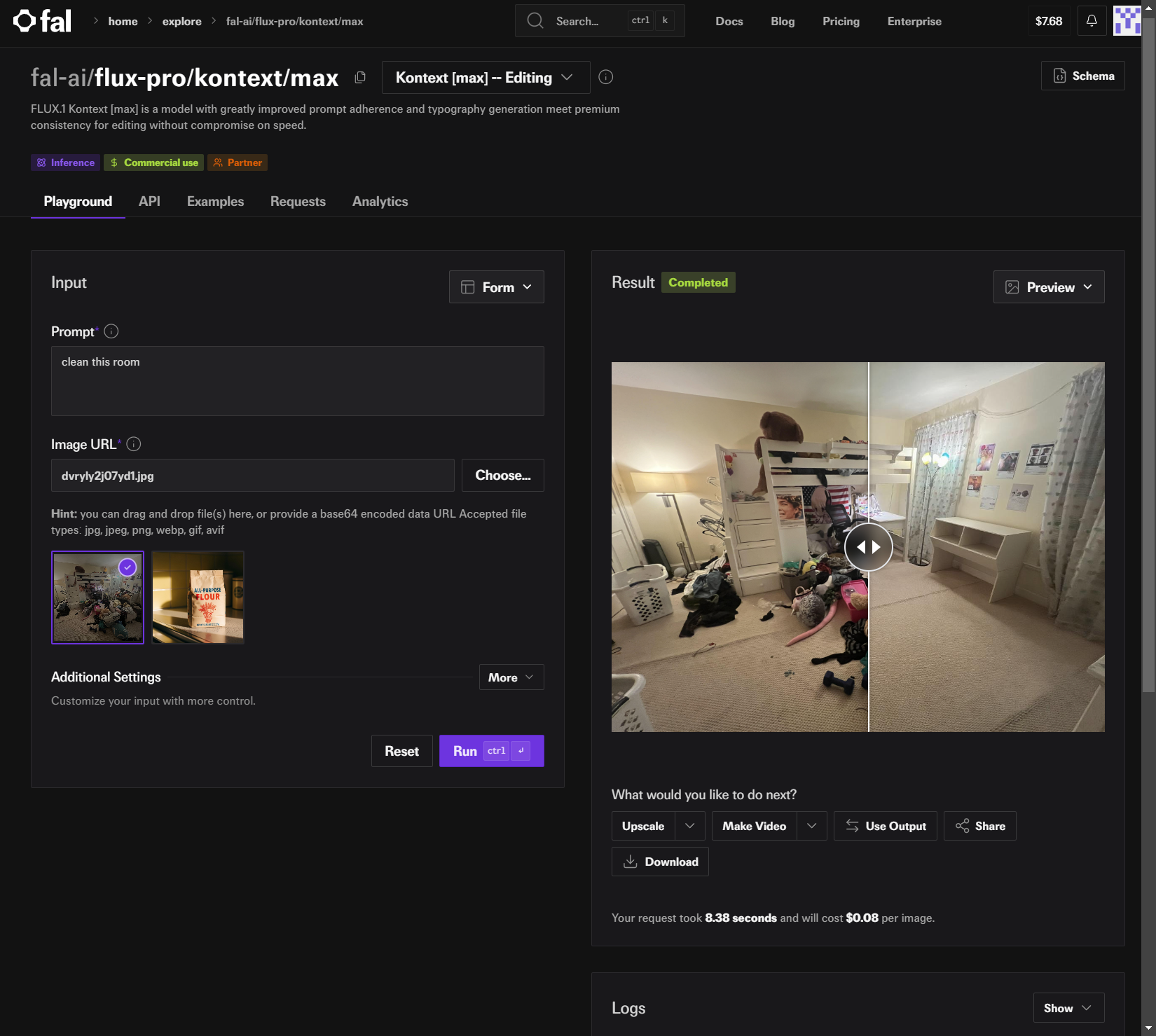Open the Examples tab
The width and height of the screenshot is (1156, 1036).
point(215,202)
